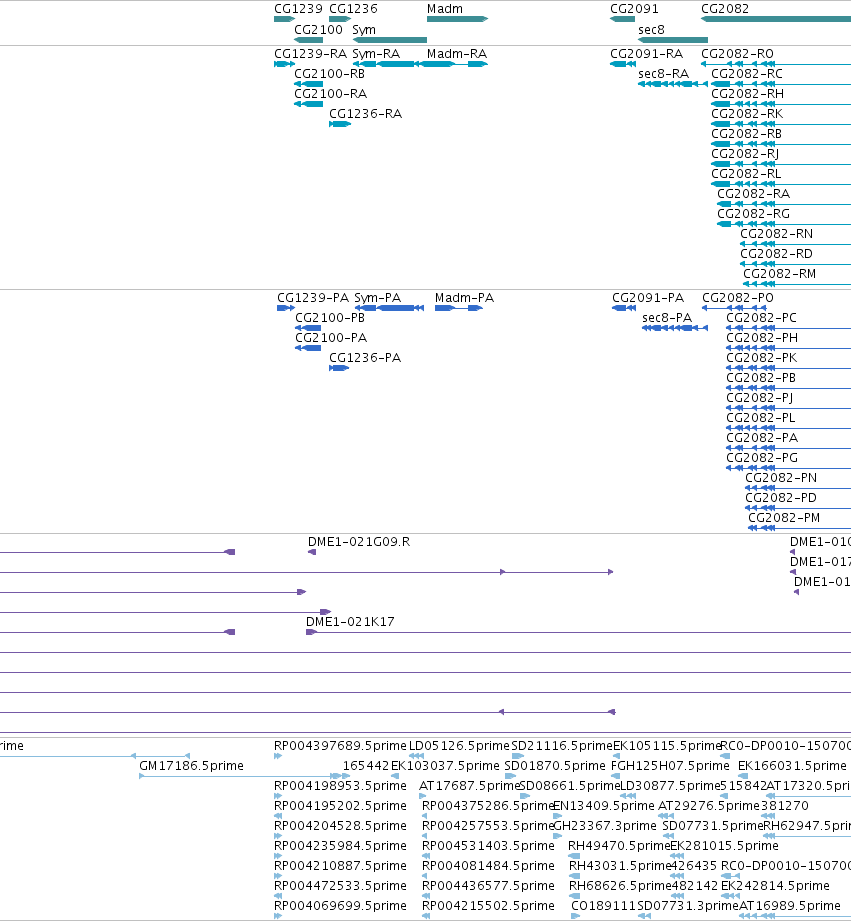The width and height of the screenshot is (851, 921).
Task: Click the AT17687.5prime EST label
Action: point(469,785)
